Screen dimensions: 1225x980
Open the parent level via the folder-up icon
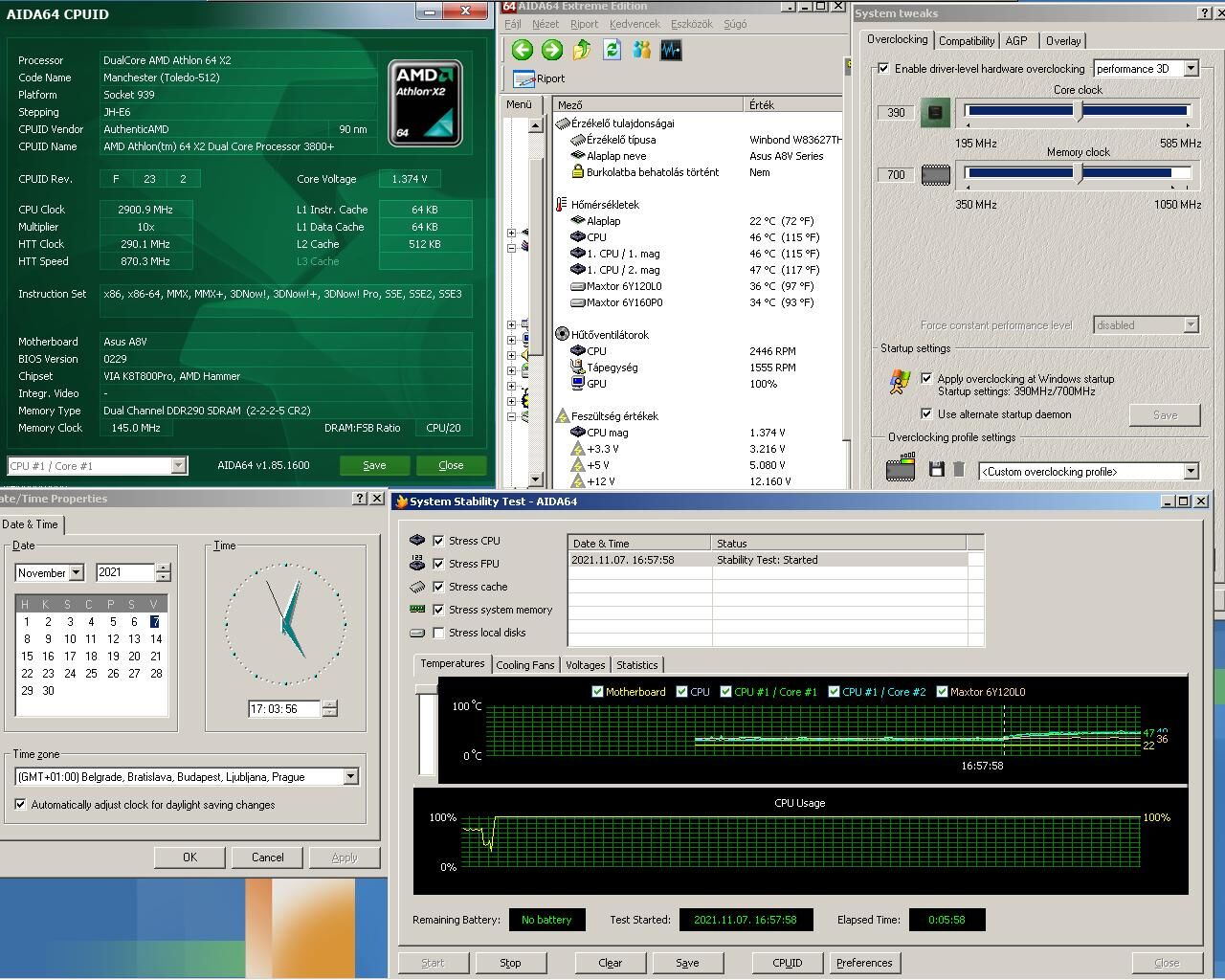pos(582,50)
